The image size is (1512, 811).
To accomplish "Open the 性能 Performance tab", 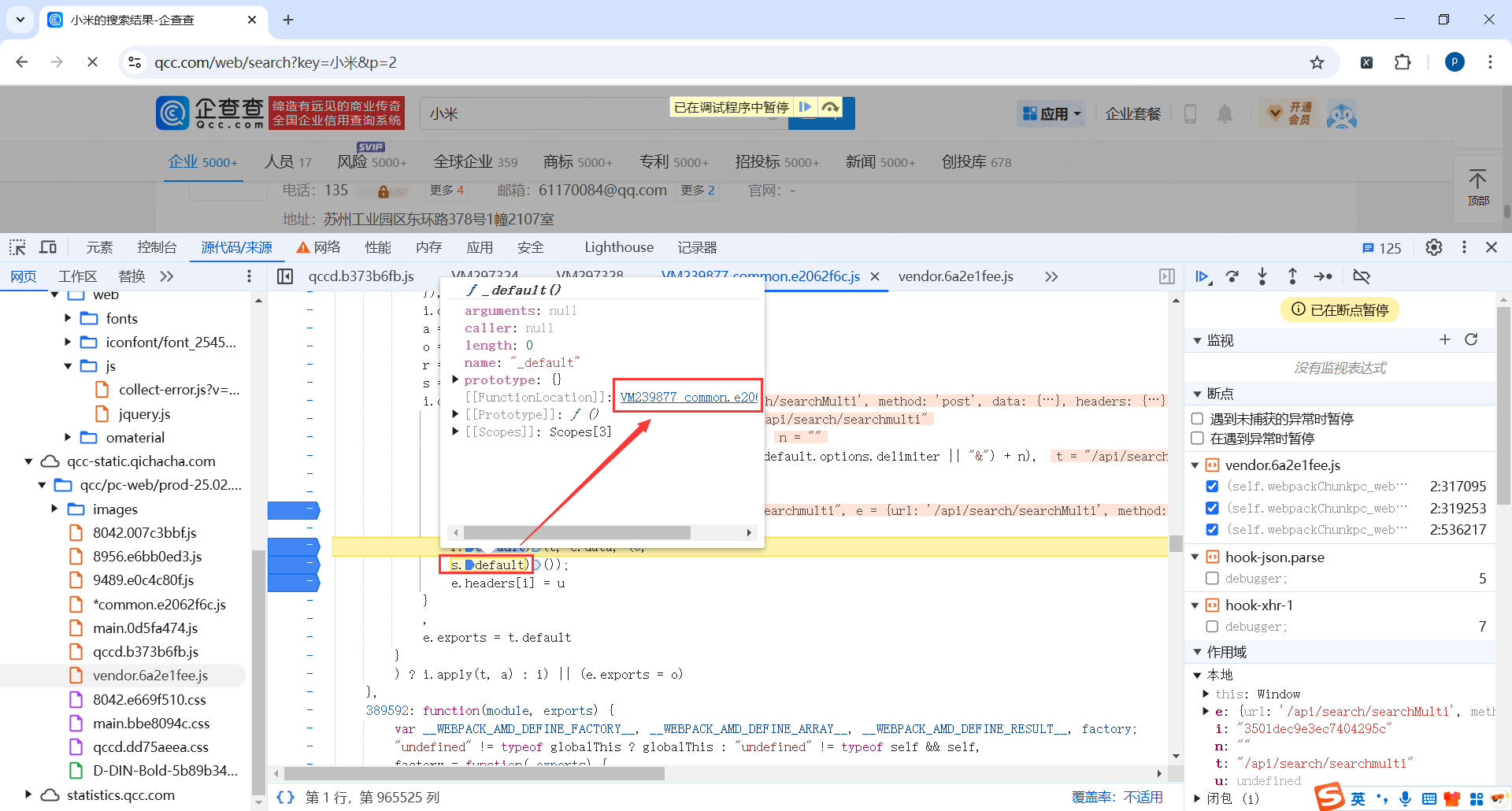I will click(378, 247).
